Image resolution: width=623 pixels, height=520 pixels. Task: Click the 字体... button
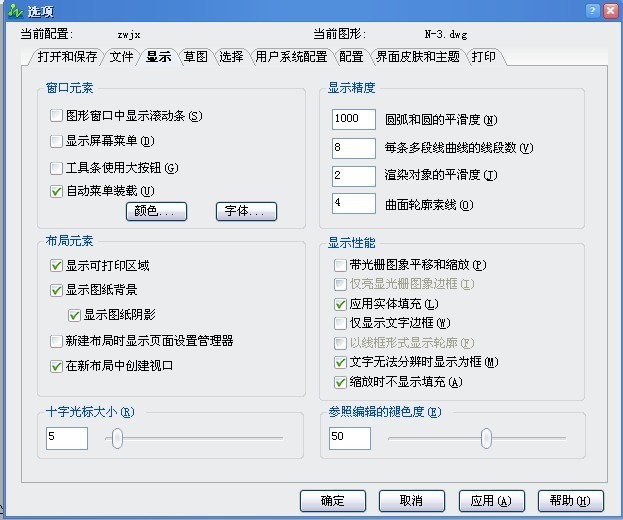246,211
